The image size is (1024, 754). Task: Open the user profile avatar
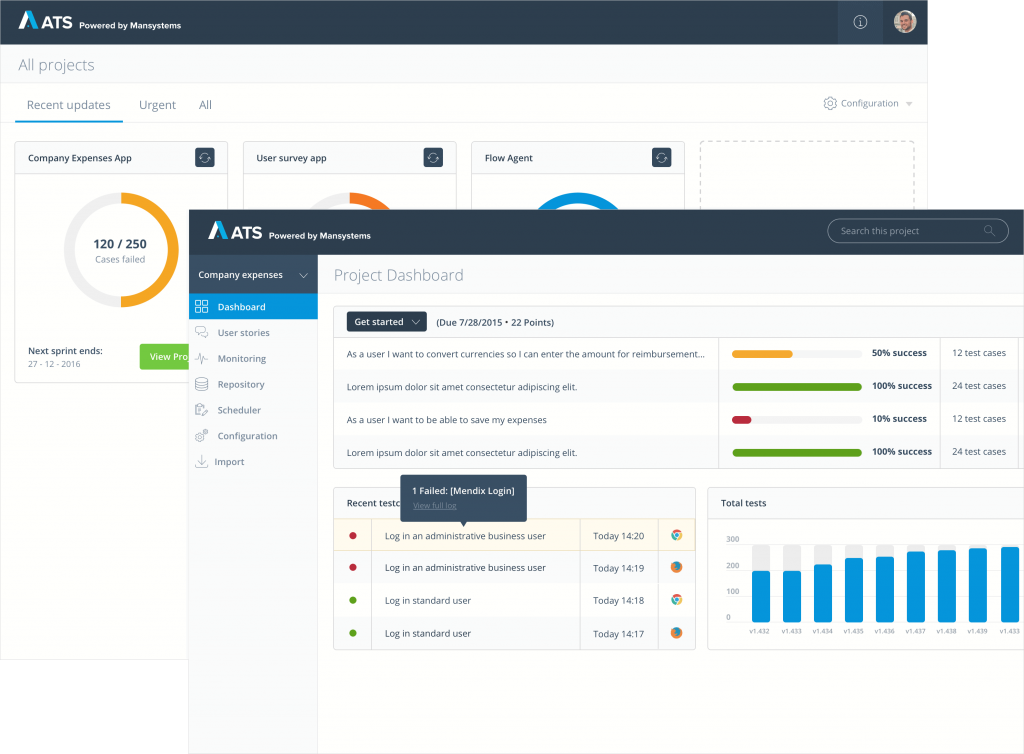(904, 22)
